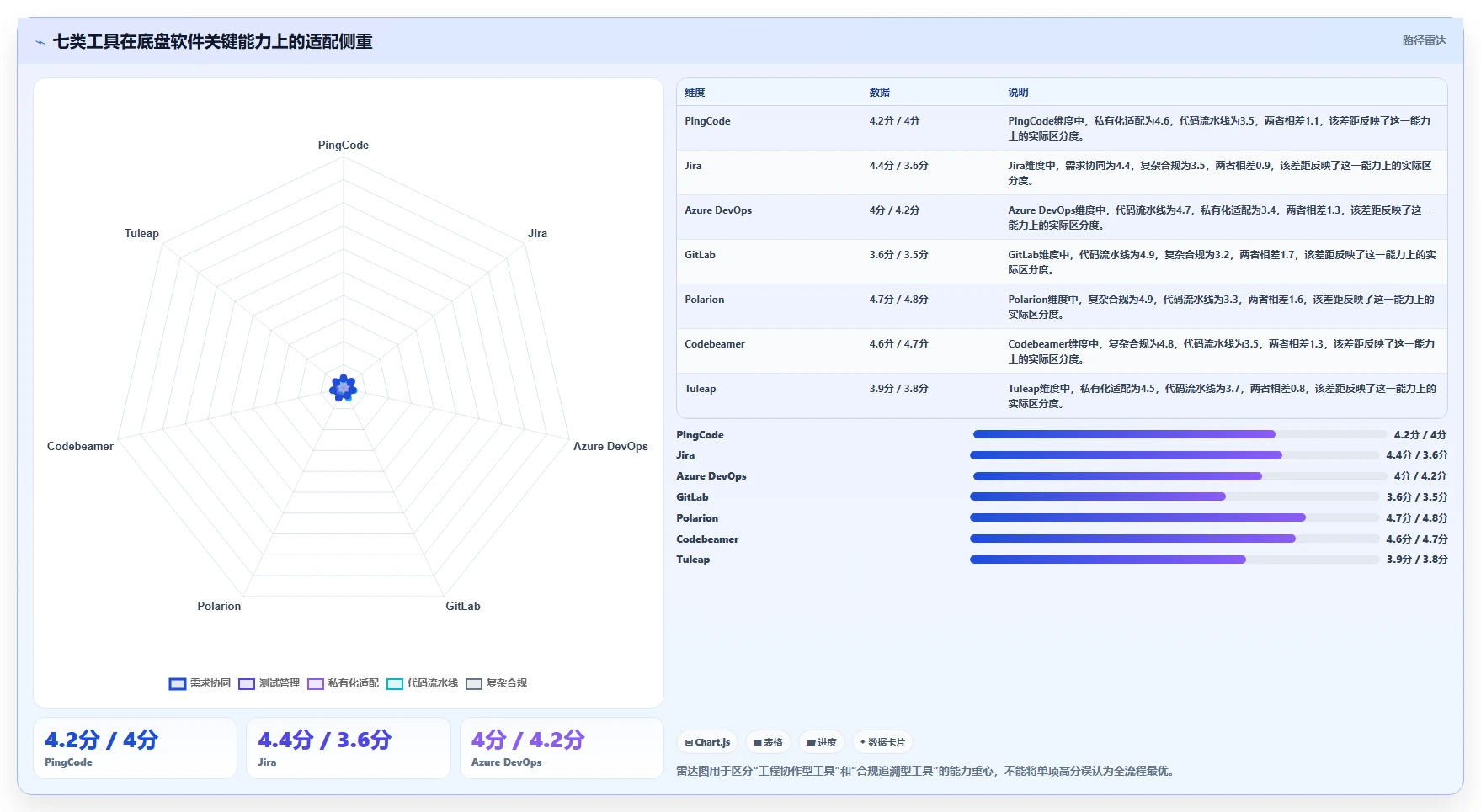1481x812 pixels.
Task: Click the Tuleap progress bar
Action: [x=1175, y=560]
